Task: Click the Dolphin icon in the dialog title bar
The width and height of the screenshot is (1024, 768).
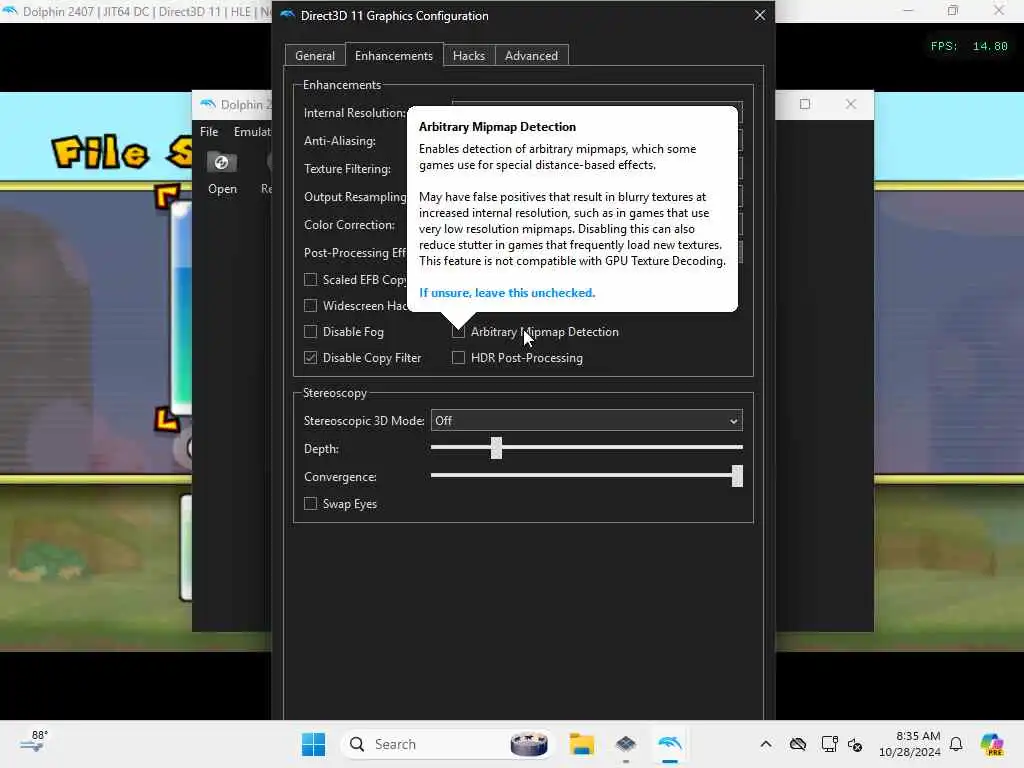Action: click(287, 15)
